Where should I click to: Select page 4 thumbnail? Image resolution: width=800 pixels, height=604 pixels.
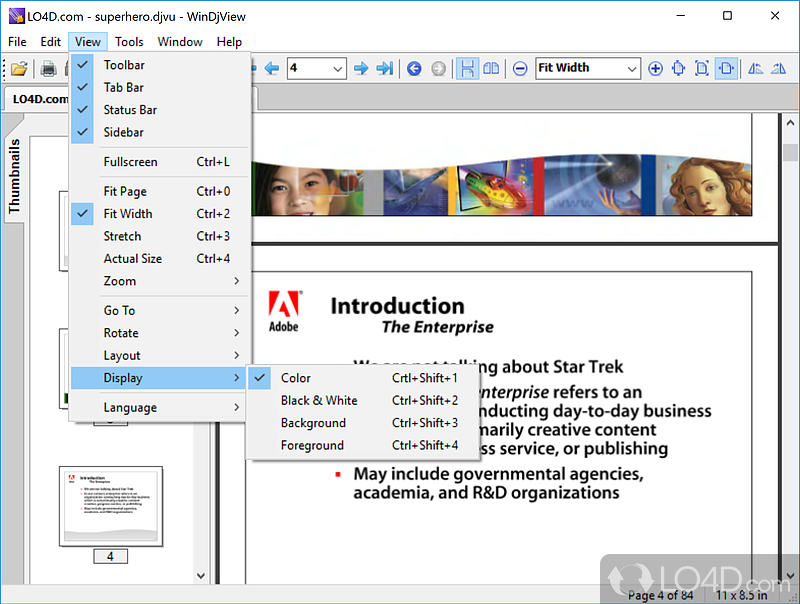[x=111, y=506]
